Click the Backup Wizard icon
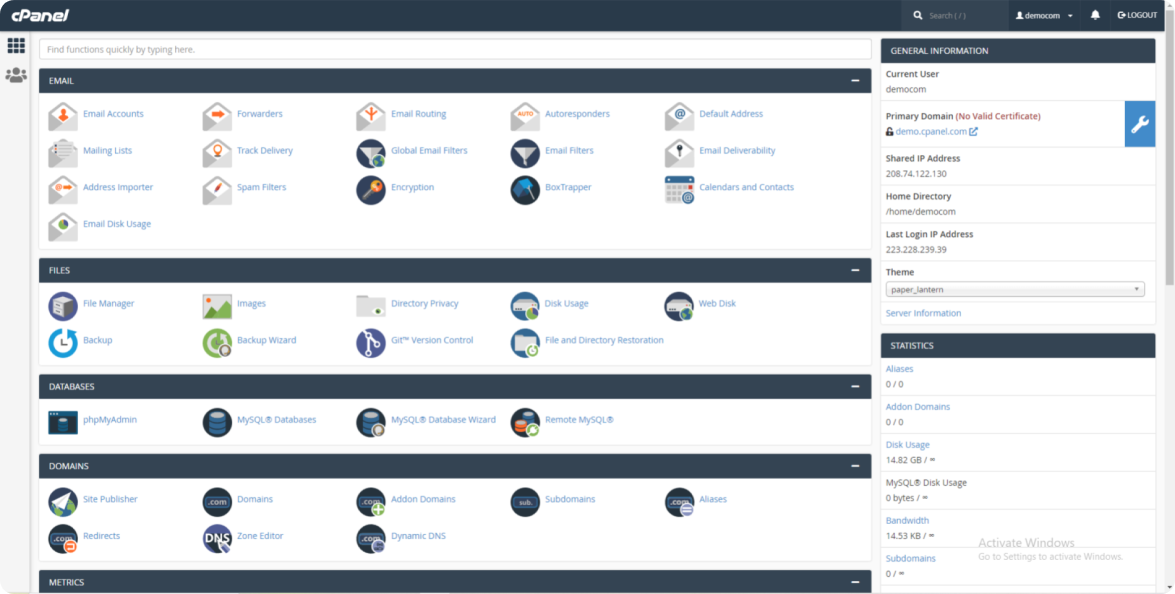This screenshot has width=1175, height=594. pyautogui.click(x=217, y=342)
